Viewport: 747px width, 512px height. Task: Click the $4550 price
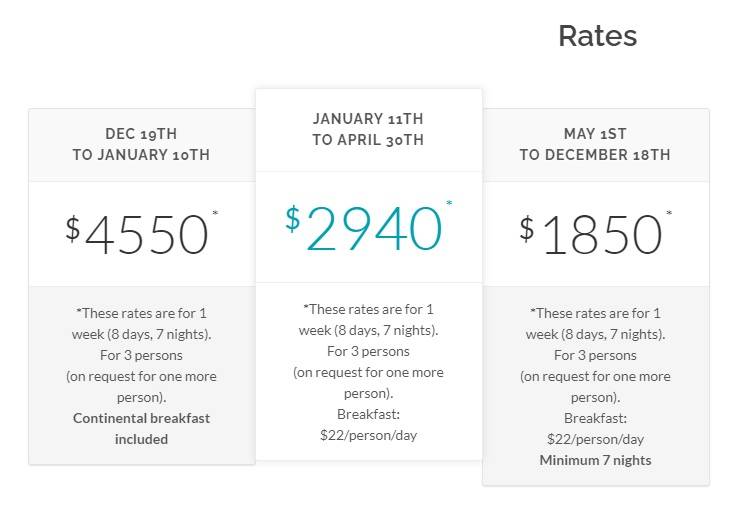(141, 233)
